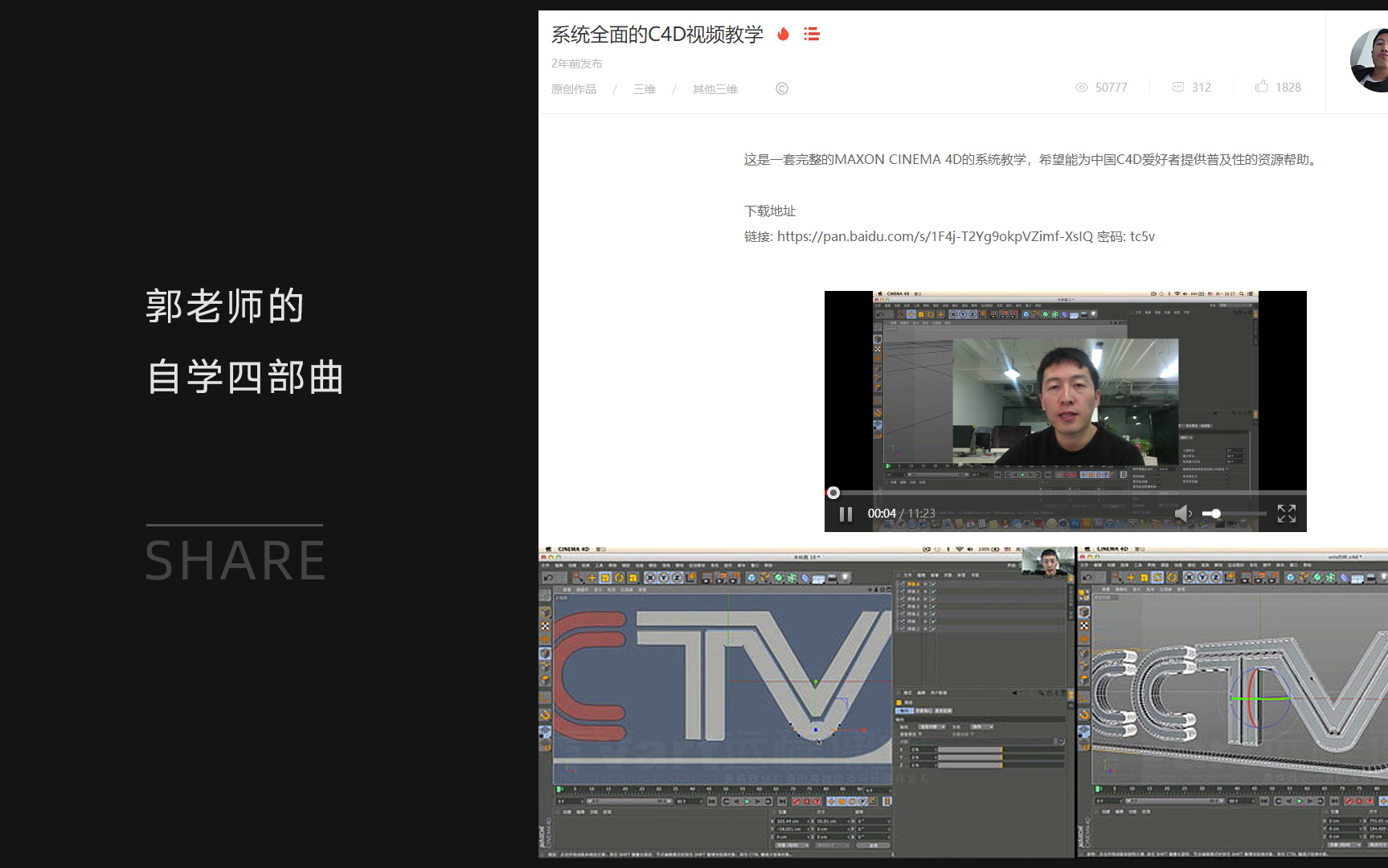Select the Move tool in left C4D screenshot
Screen dimensions: 1388x868
click(x=592, y=577)
